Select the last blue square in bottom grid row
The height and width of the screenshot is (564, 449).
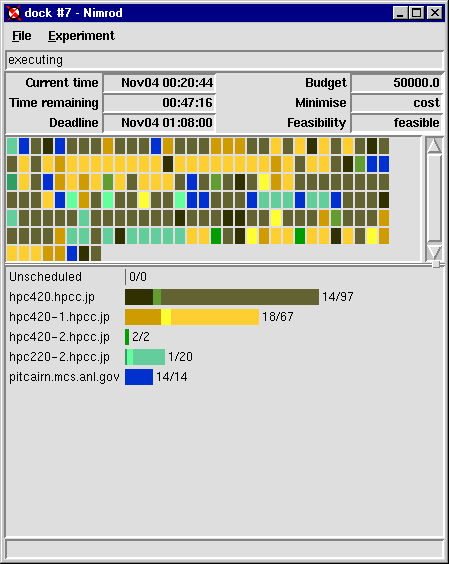[x=72, y=254]
